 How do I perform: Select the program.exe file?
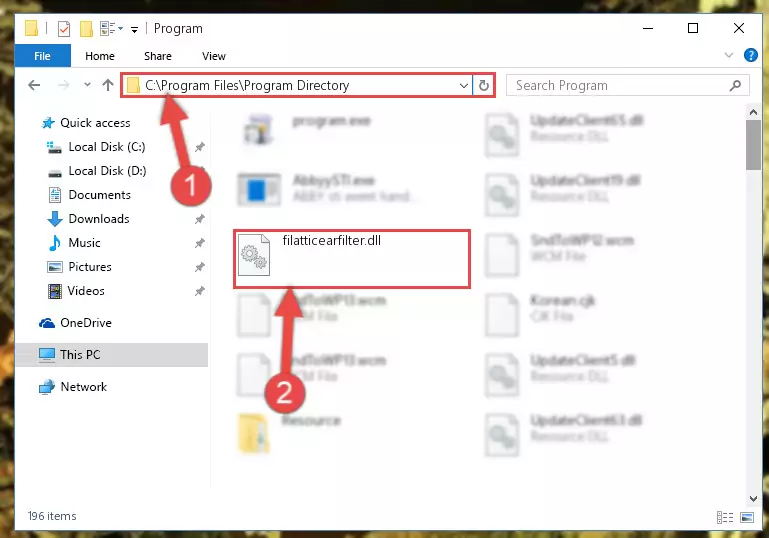[x=332, y=121]
